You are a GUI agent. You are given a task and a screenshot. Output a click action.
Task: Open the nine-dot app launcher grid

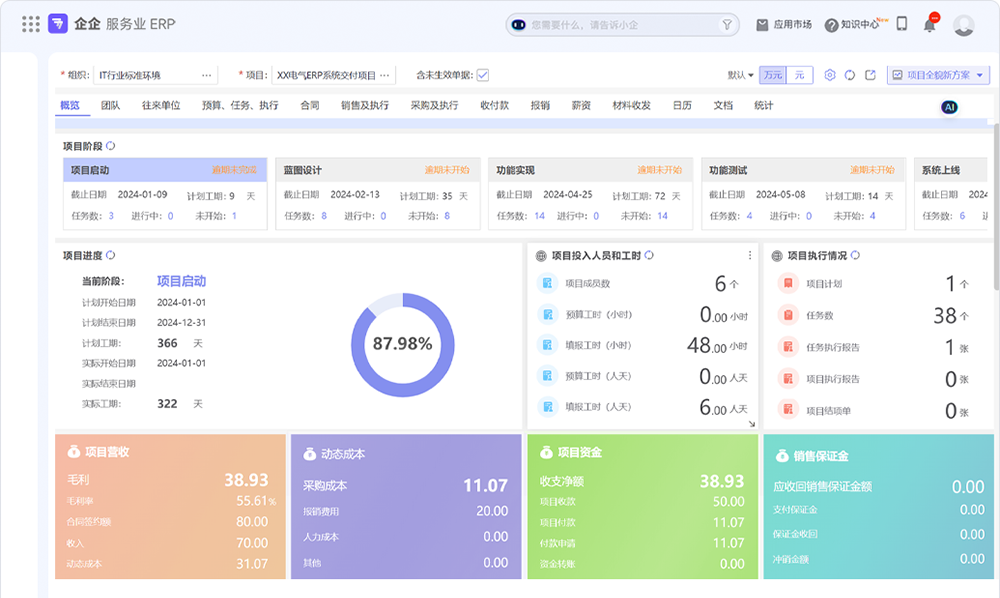tap(31, 24)
